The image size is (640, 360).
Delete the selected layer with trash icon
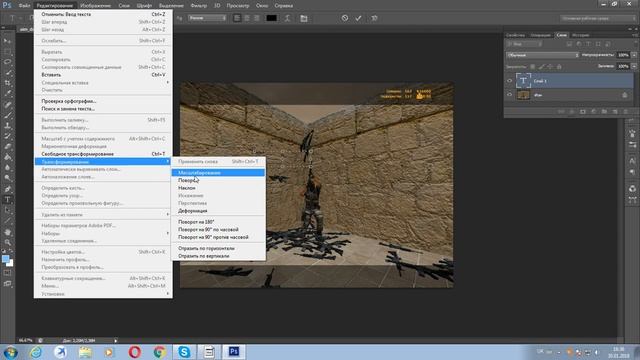click(625, 111)
